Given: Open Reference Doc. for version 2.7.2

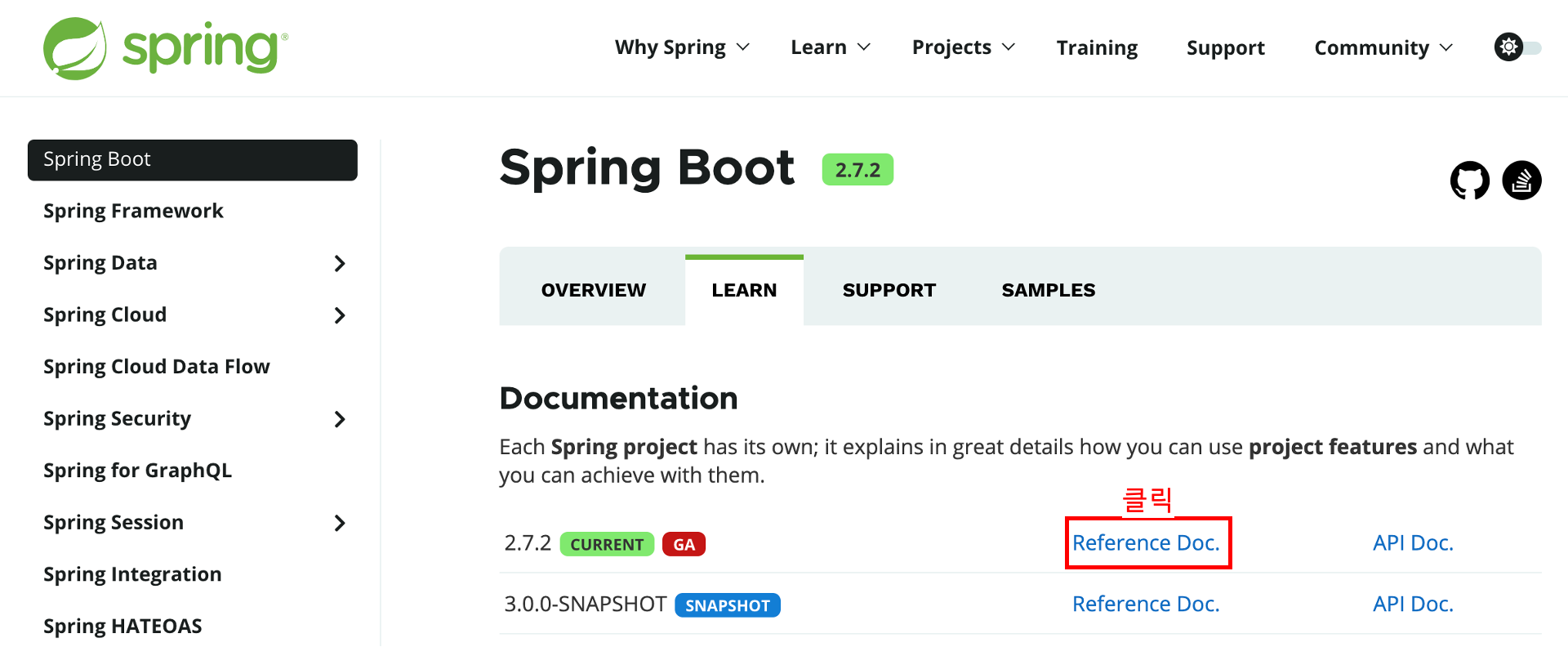Looking at the screenshot, I should (x=1146, y=542).
